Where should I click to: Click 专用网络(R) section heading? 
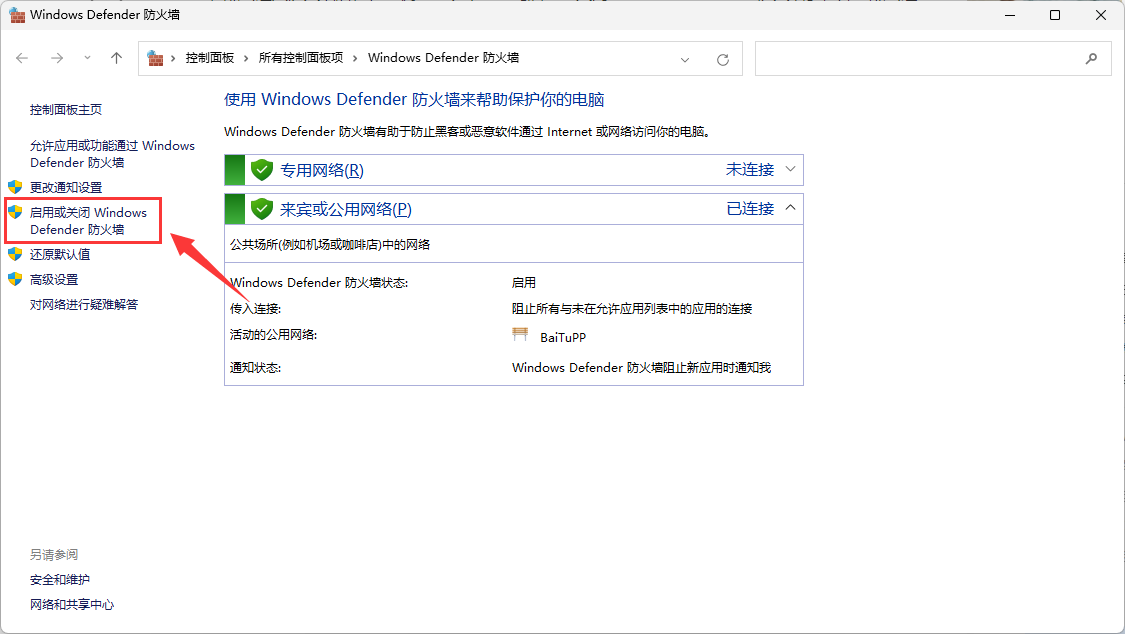click(x=321, y=171)
